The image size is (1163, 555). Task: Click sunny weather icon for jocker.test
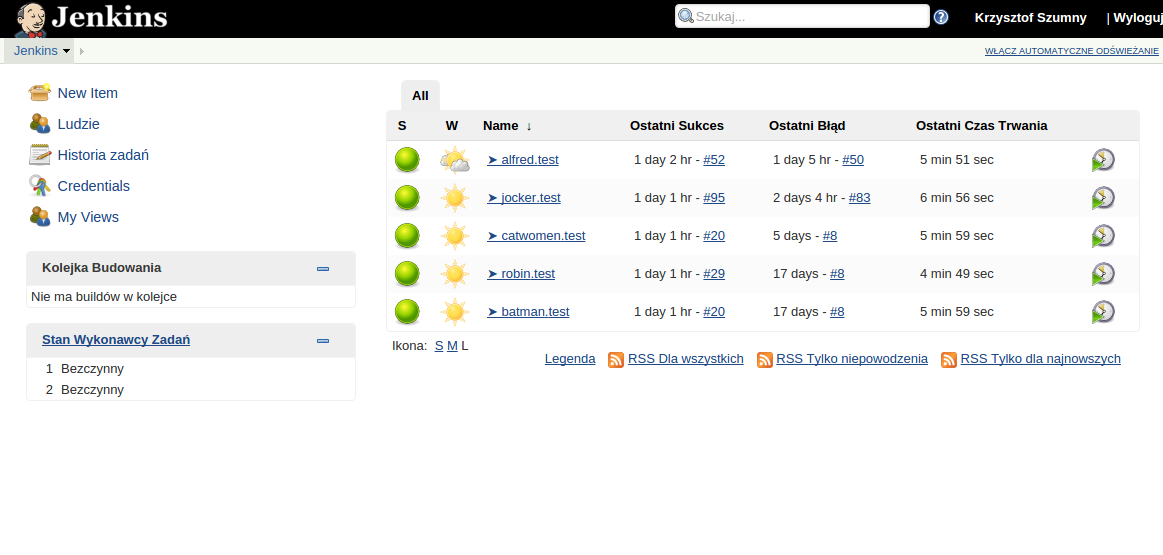tap(455, 198)
